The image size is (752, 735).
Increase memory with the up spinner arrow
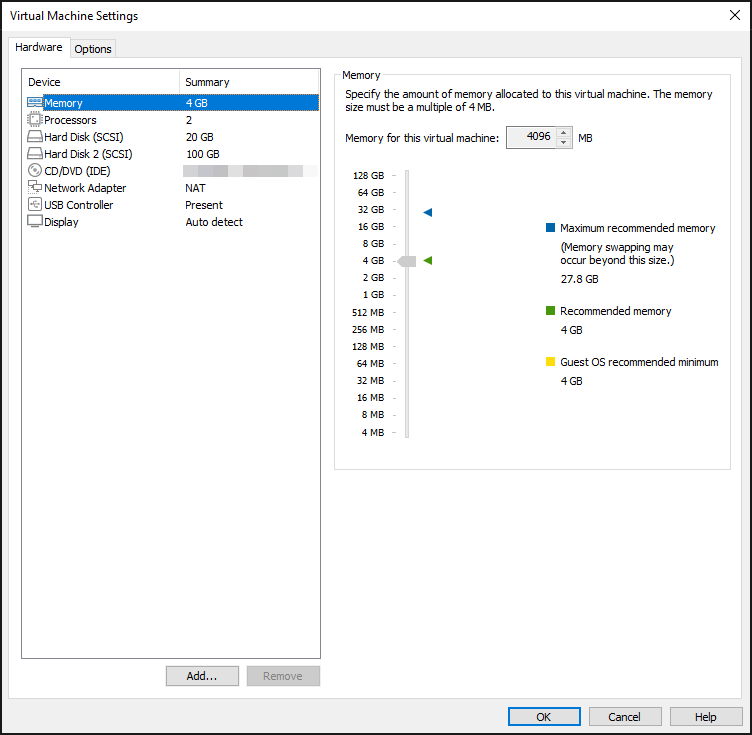tap(564, 133)
